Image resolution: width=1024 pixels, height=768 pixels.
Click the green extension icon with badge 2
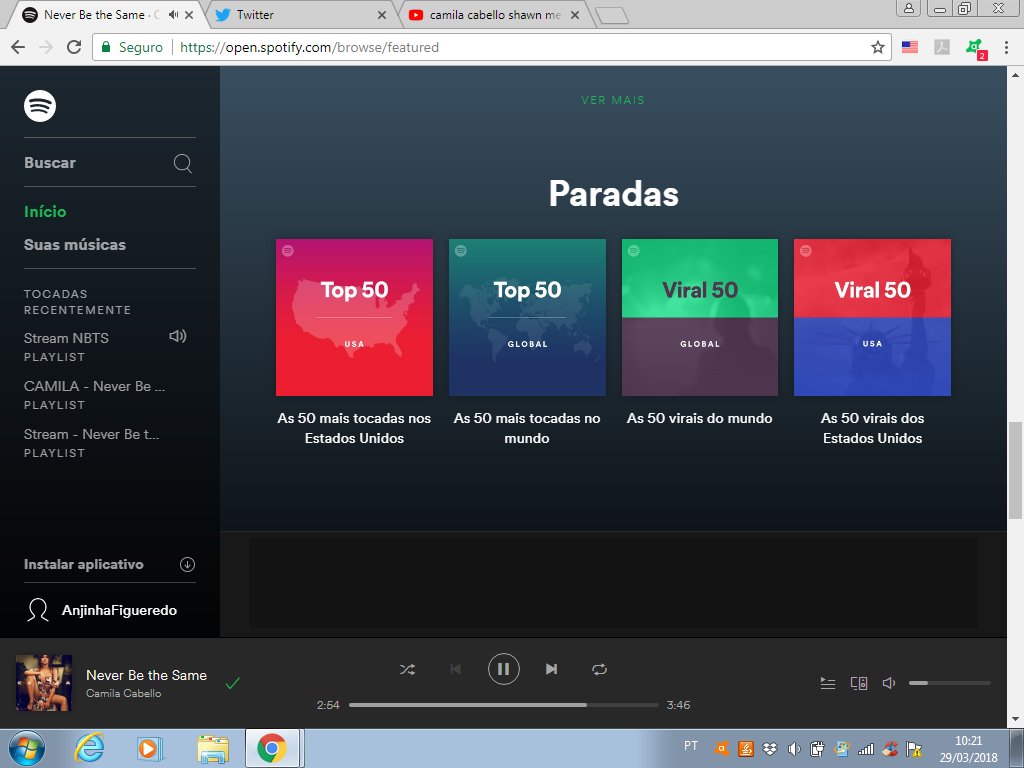coord(975,48)
